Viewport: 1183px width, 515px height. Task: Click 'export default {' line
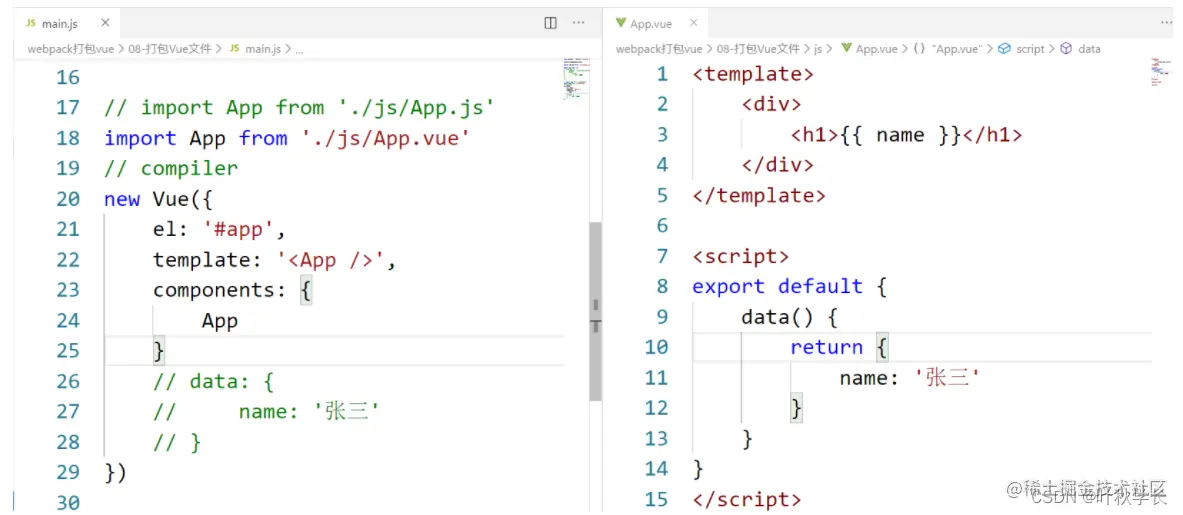pos(790,287)
